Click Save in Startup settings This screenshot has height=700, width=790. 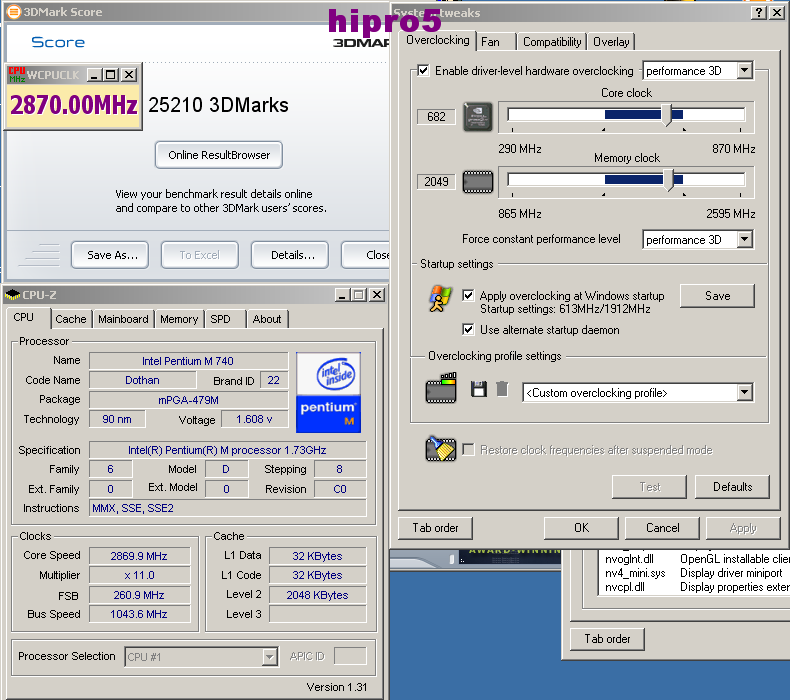(717, 296)
